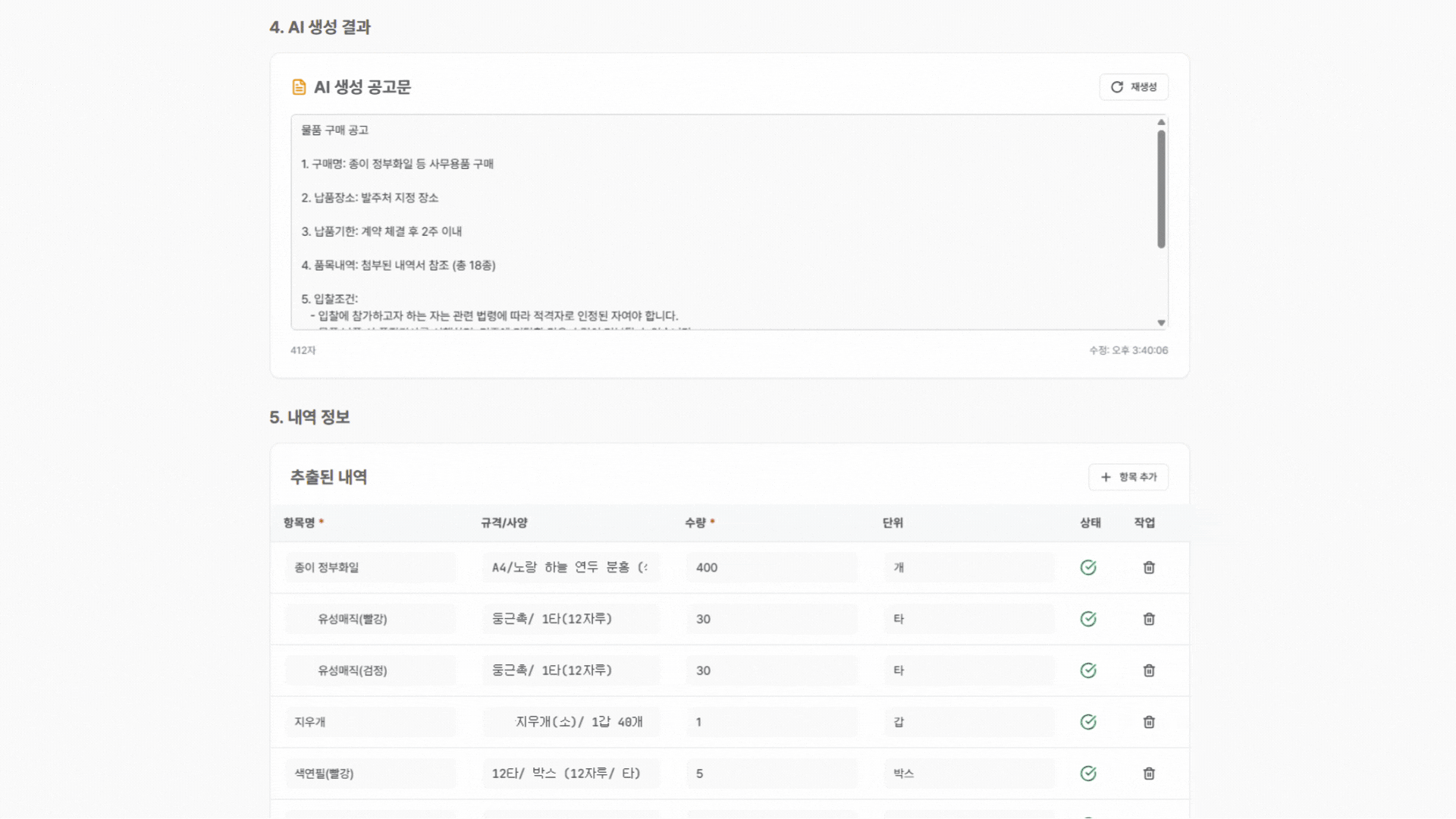Click the line '4. 품목내역: 첨부된 내역서 참조'
The image size is (1456, 819).
pyautogui.click(x=398, y=265)
